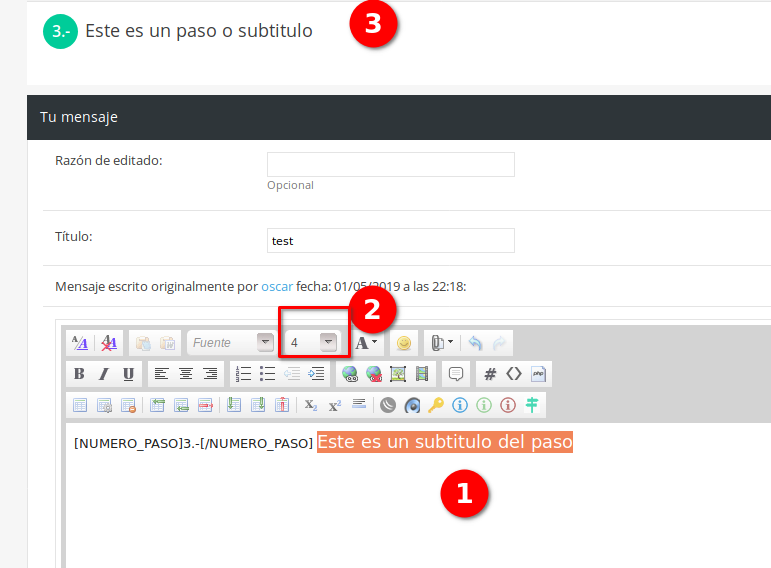
Task: Toggle underline formatting
Action: 128,374
